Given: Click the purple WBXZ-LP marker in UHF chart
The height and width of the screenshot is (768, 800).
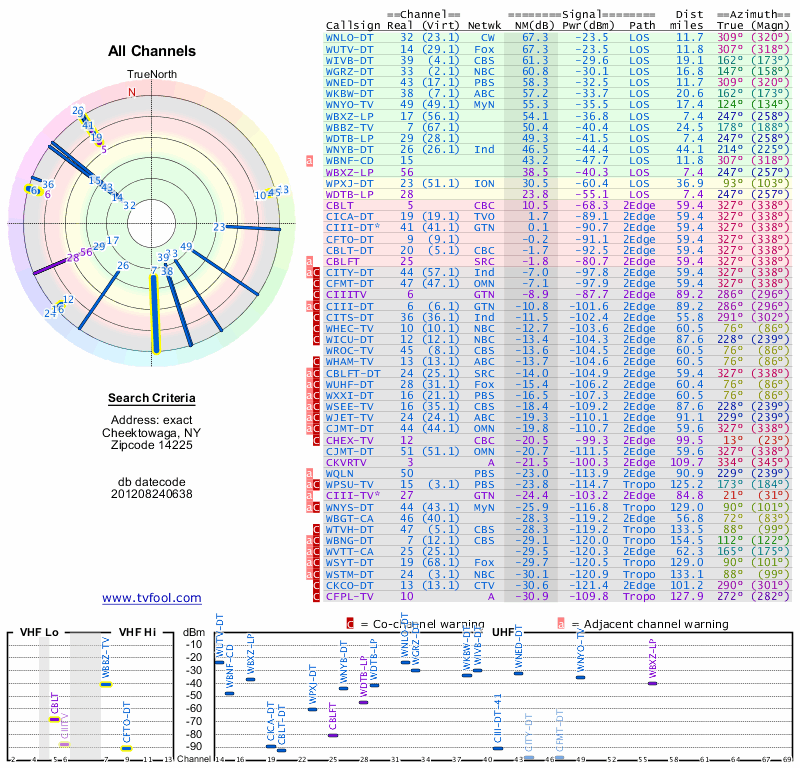Looking at the screenshot, I should tap(653, 683).
